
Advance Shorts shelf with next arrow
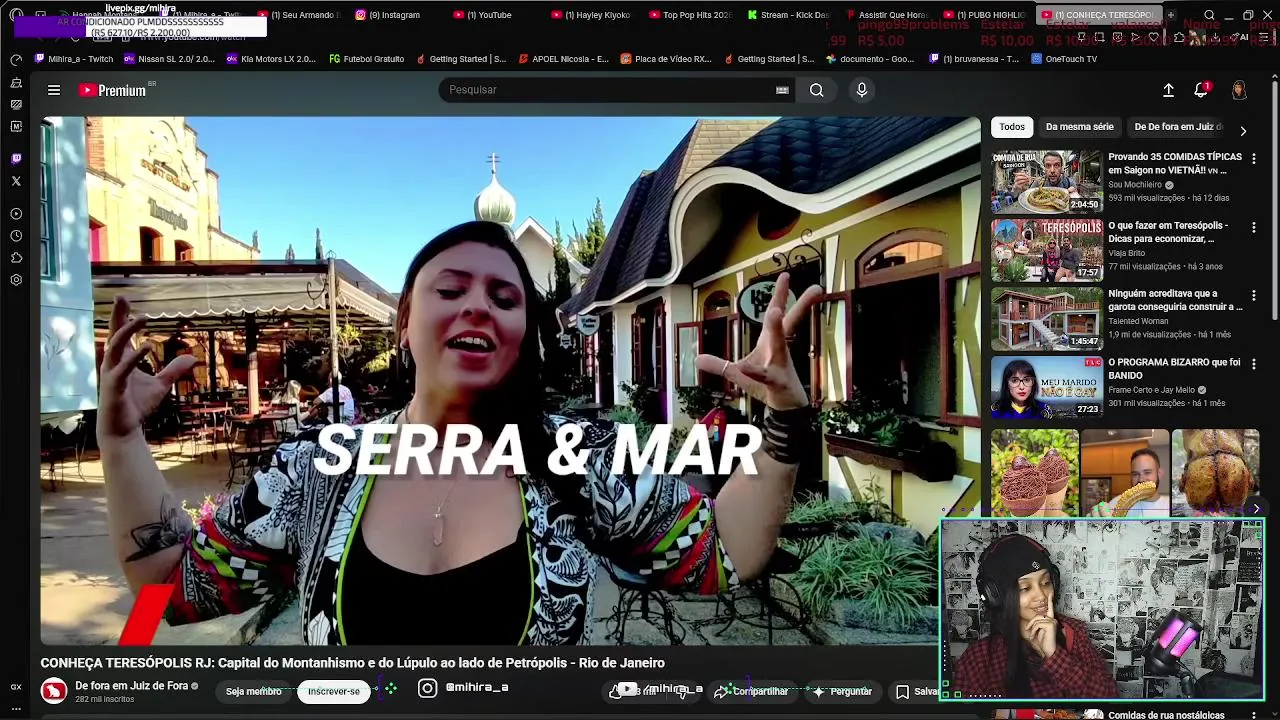pos(1256,509)
